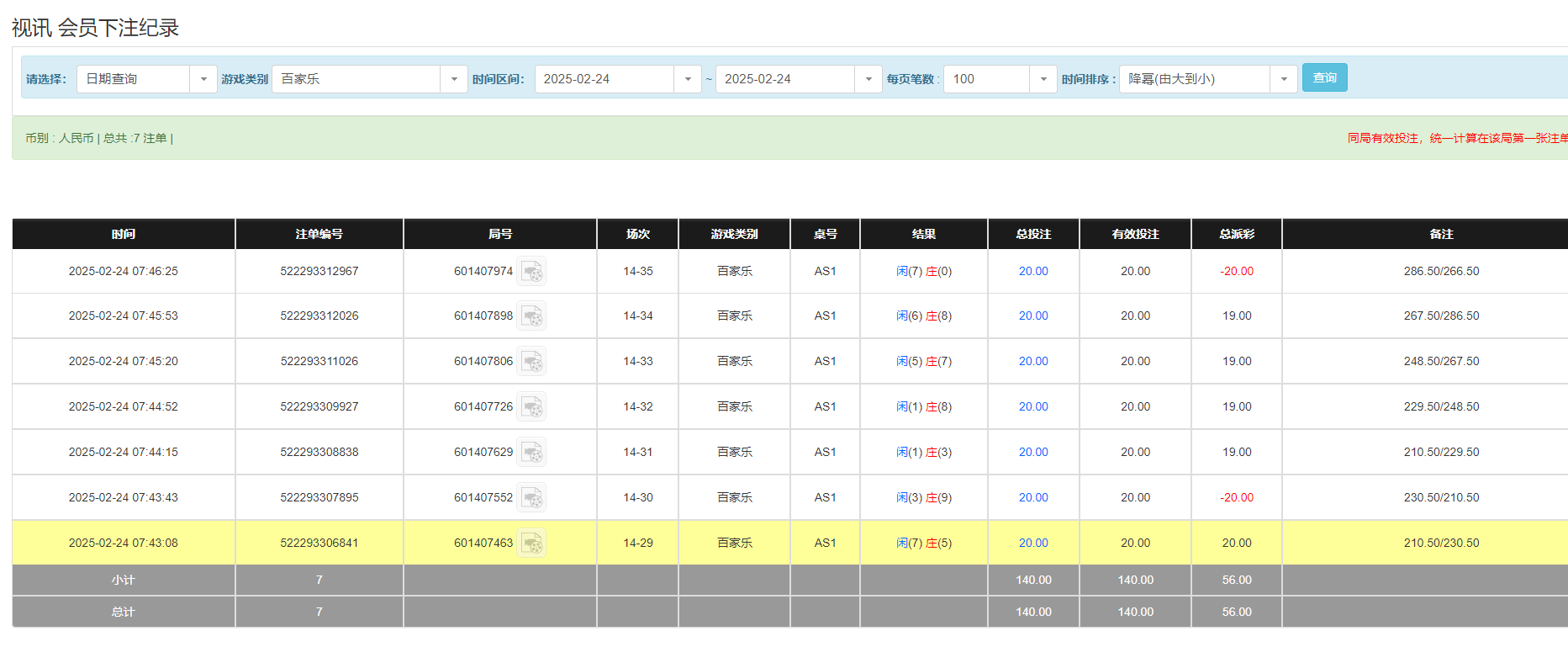This screenshot has height=647, width=1568.
Task: Click total bet 20.00 link in highlighted row
Action: click(1033, 544)
